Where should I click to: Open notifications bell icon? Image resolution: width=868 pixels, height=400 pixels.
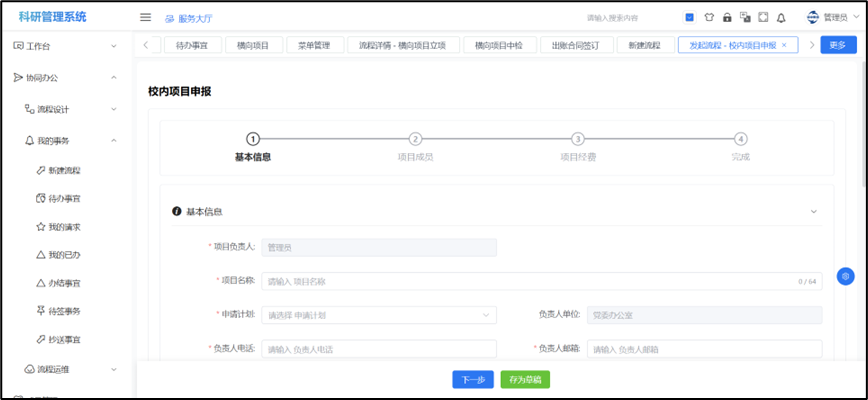781,17
